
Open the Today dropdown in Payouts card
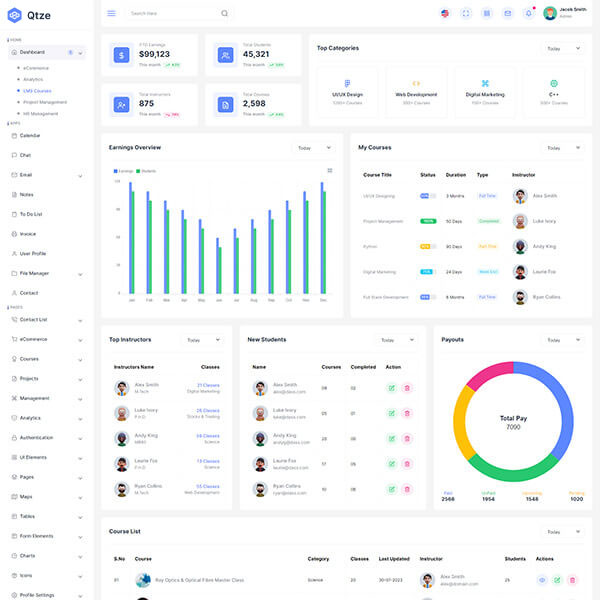(x=562, y=340)
